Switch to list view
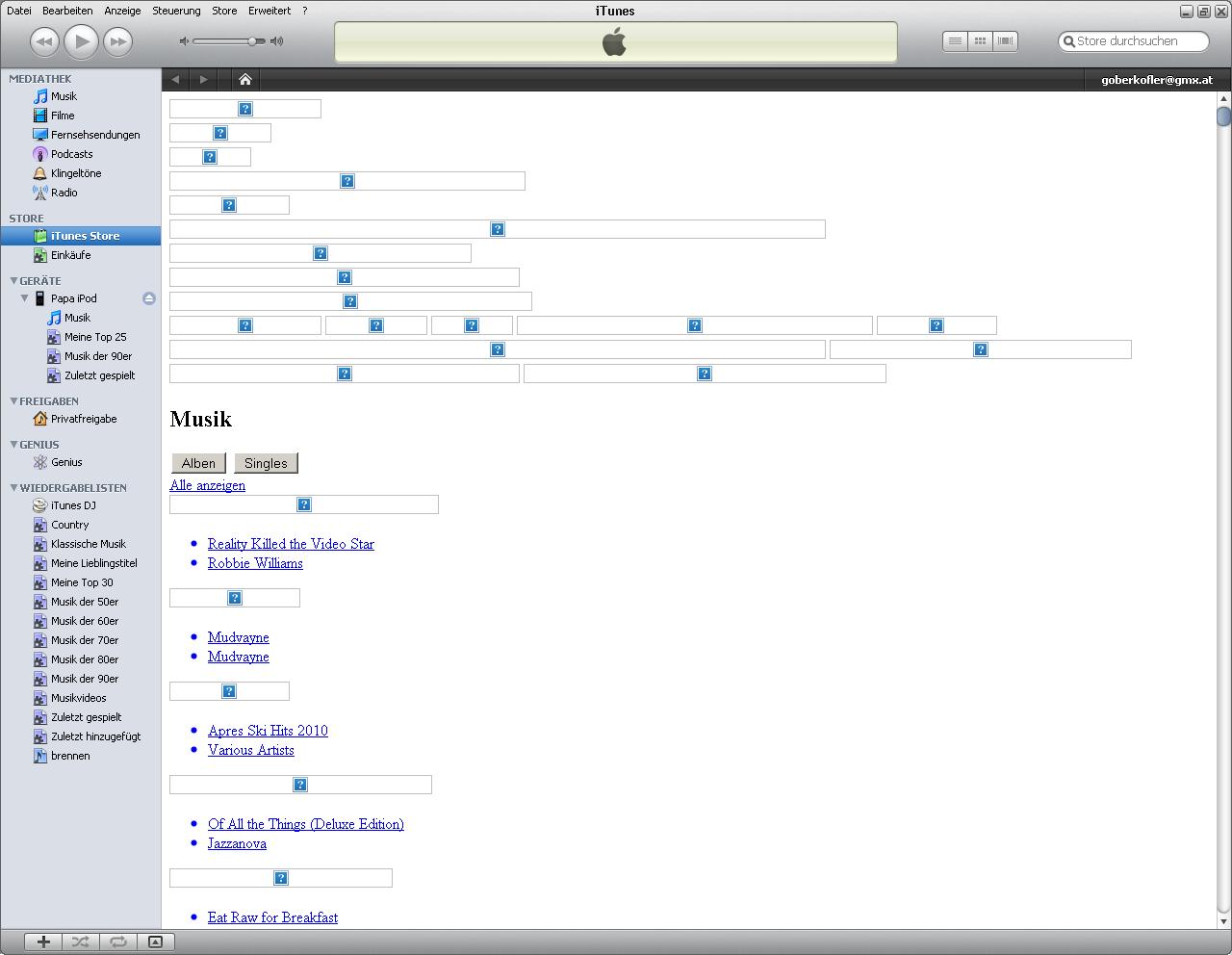1232x955 pixels. (x=955, y=41)
